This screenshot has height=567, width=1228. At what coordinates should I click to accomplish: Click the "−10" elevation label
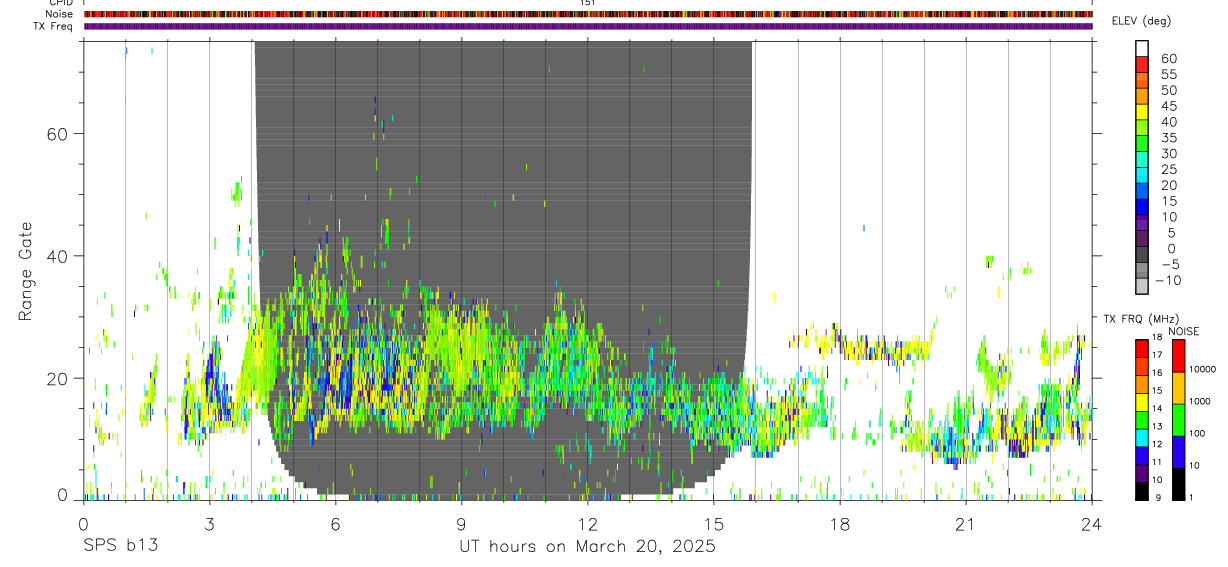pos(1168,281)
